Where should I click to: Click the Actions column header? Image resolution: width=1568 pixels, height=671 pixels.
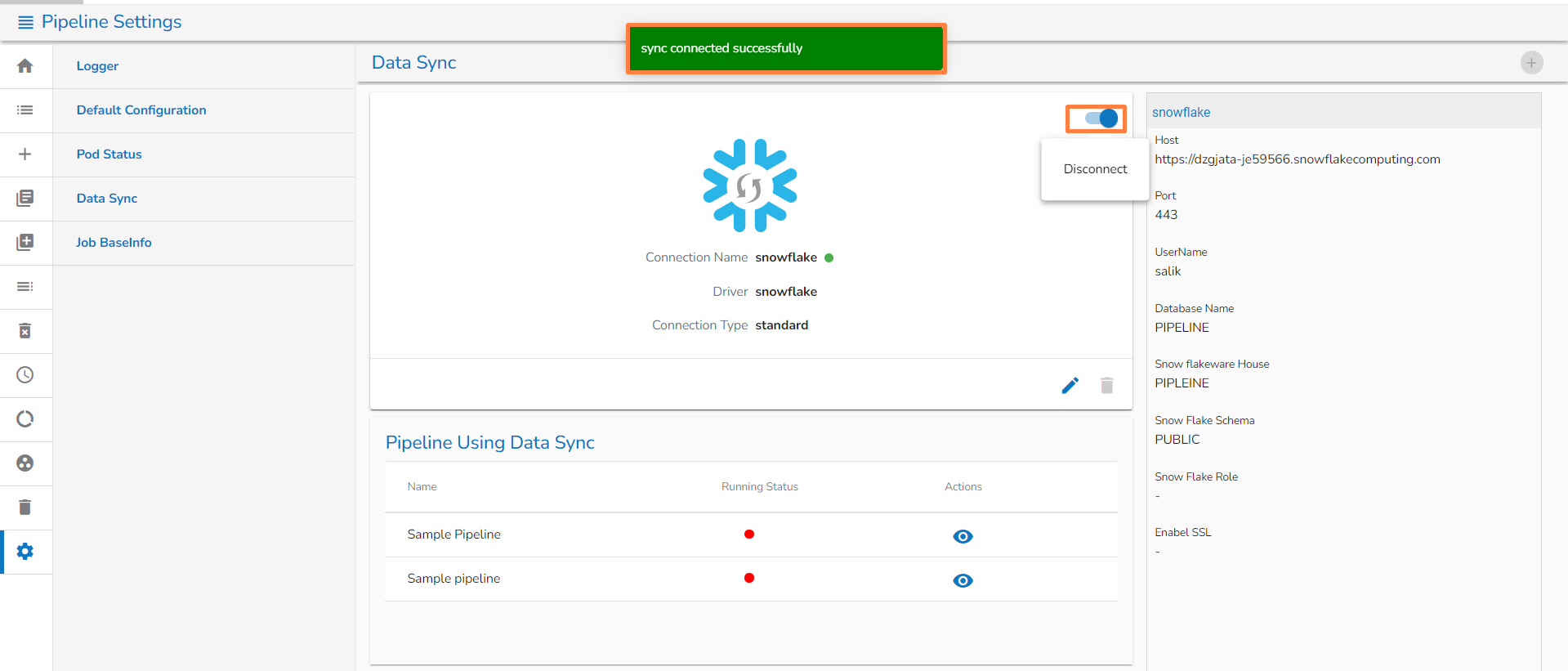(963, 487)
